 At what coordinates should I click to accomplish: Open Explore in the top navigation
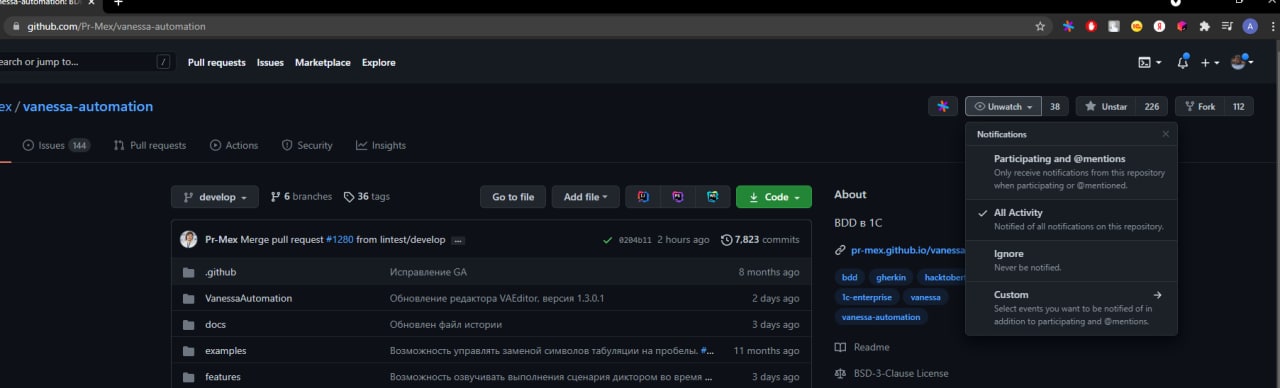tap(378, 62)
